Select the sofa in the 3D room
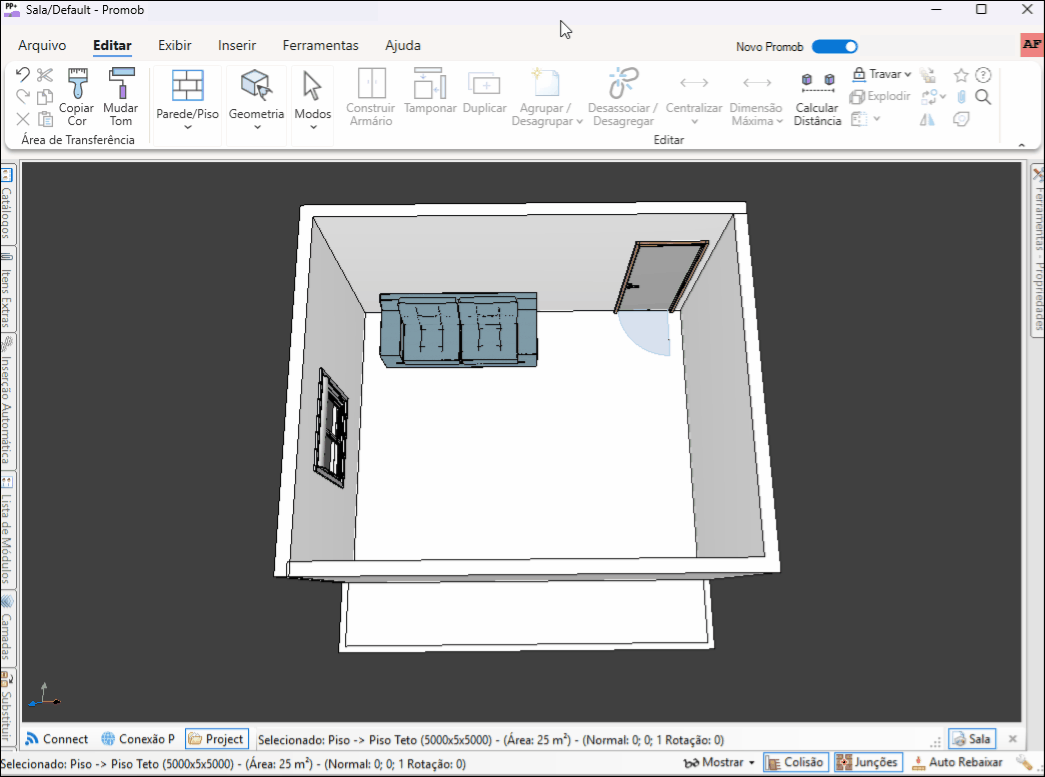The image size is (1045, 777). [x=458, y=330]
